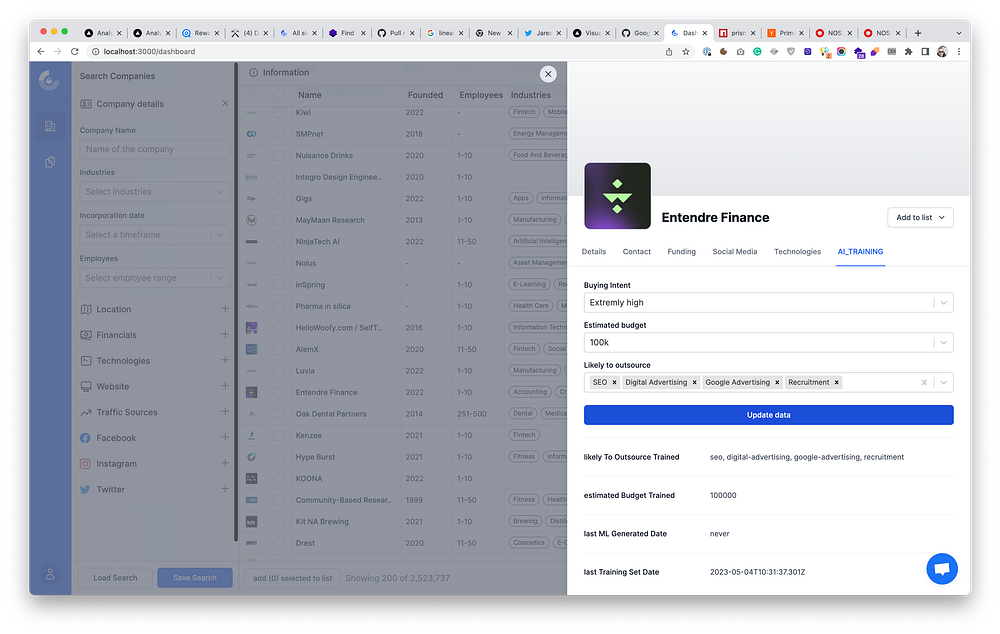Switch to the Contact tab
The height and width of the screenshot is (634, 1000).
pyautogui.click(x=636, y=251)
